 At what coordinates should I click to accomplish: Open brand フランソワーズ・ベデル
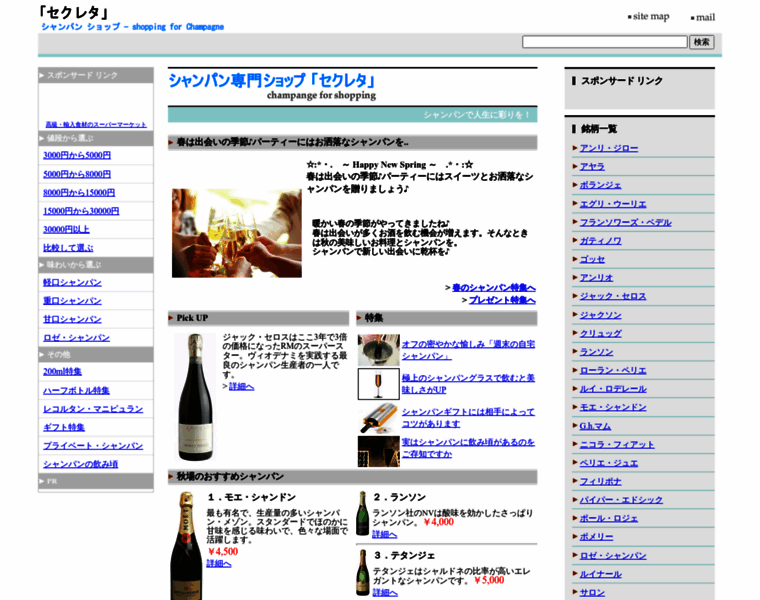(x=626, y=222)
